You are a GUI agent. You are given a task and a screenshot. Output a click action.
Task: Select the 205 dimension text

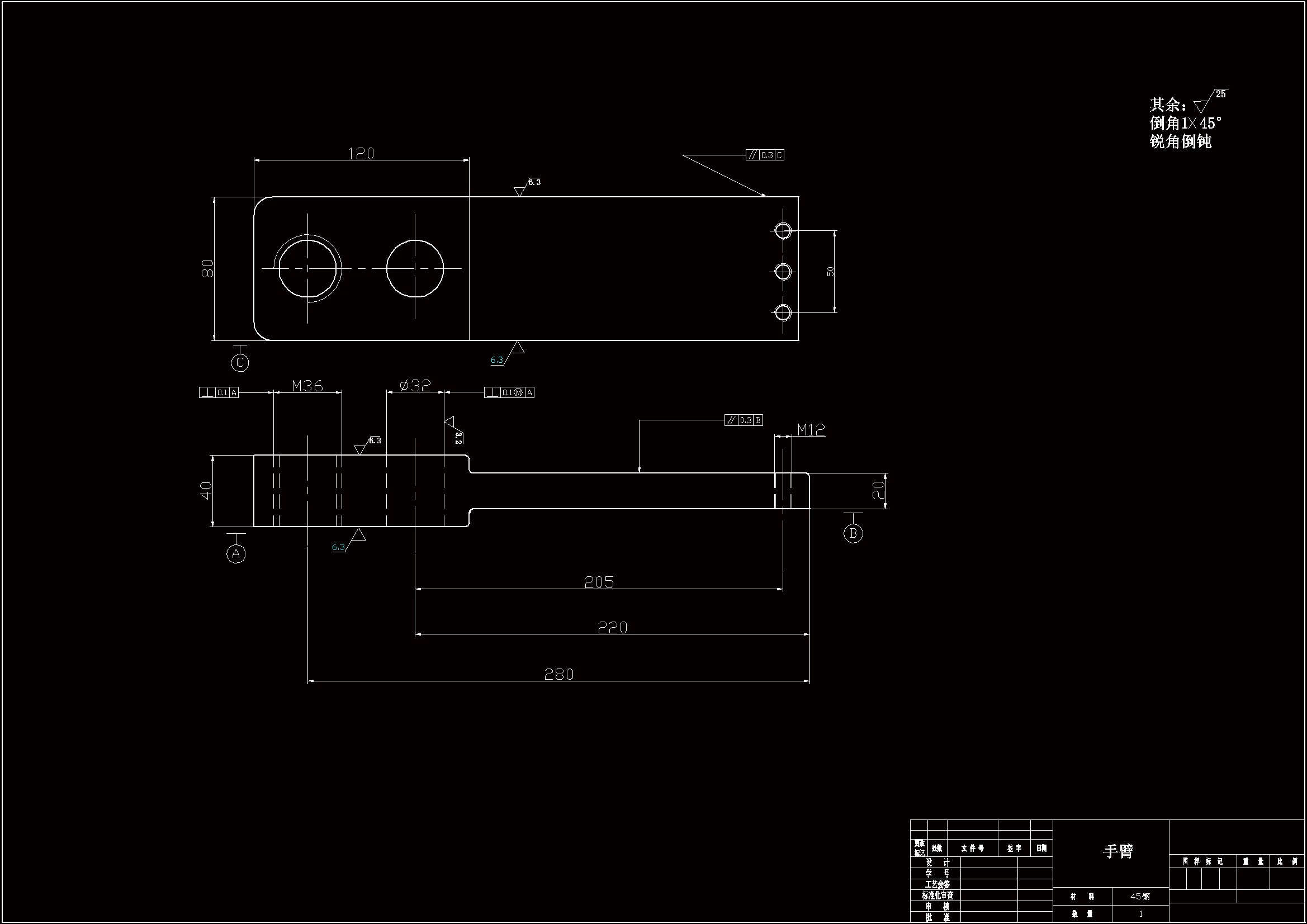(x=599, y=582)
